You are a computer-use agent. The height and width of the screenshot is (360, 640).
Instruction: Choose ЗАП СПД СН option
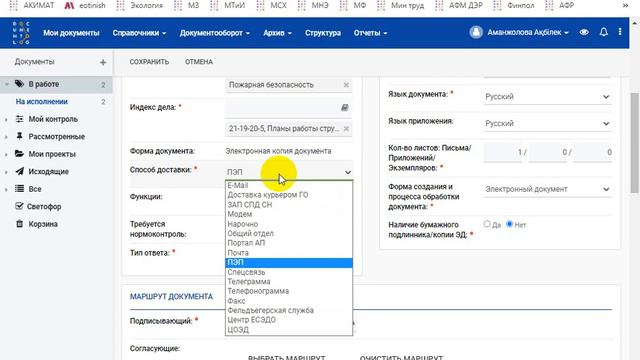(289, 204)
